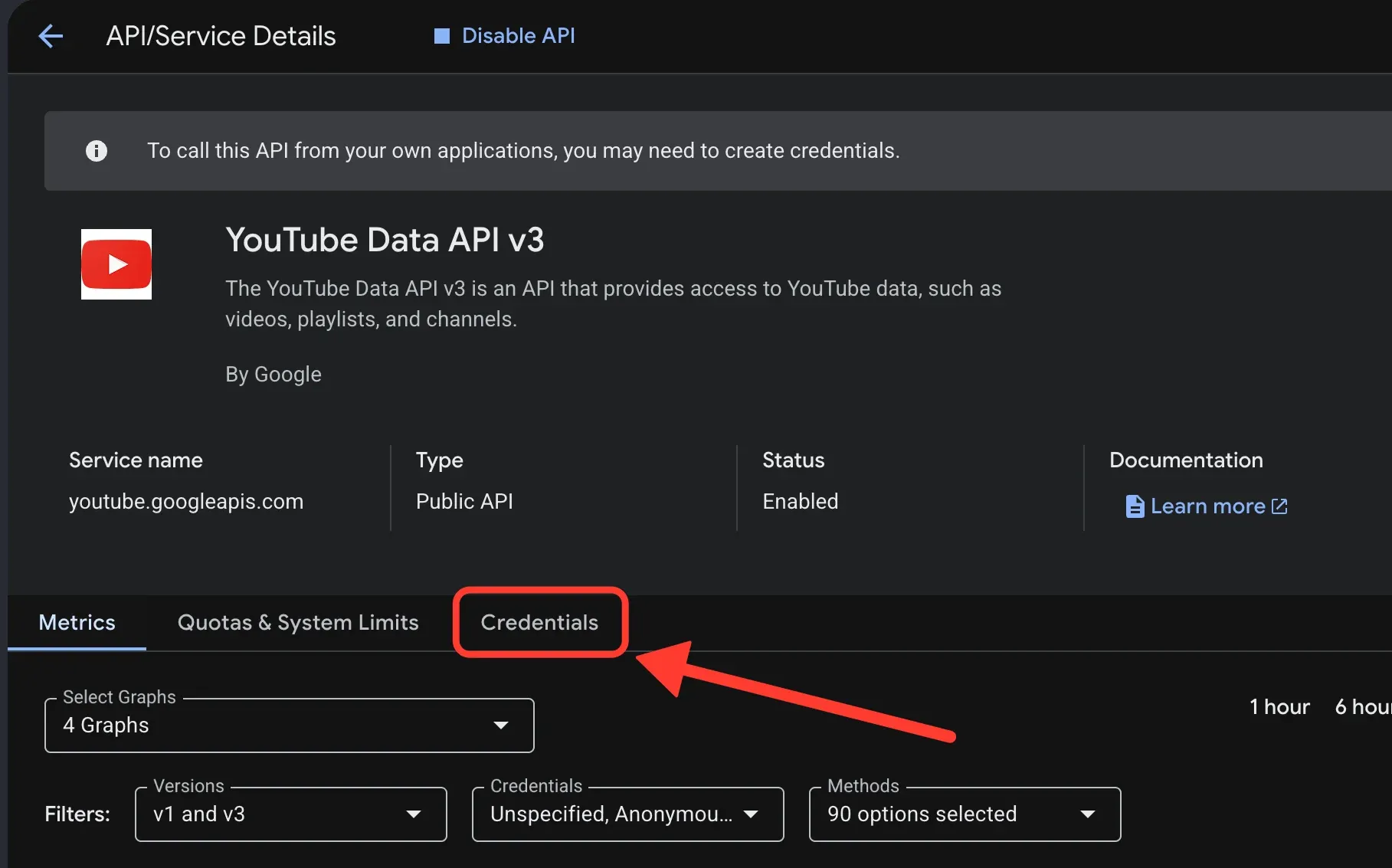Open the Credentials filter dropdown
Image resolution: width=1392 pixels, height=868 pixels.
pos(628,814)
